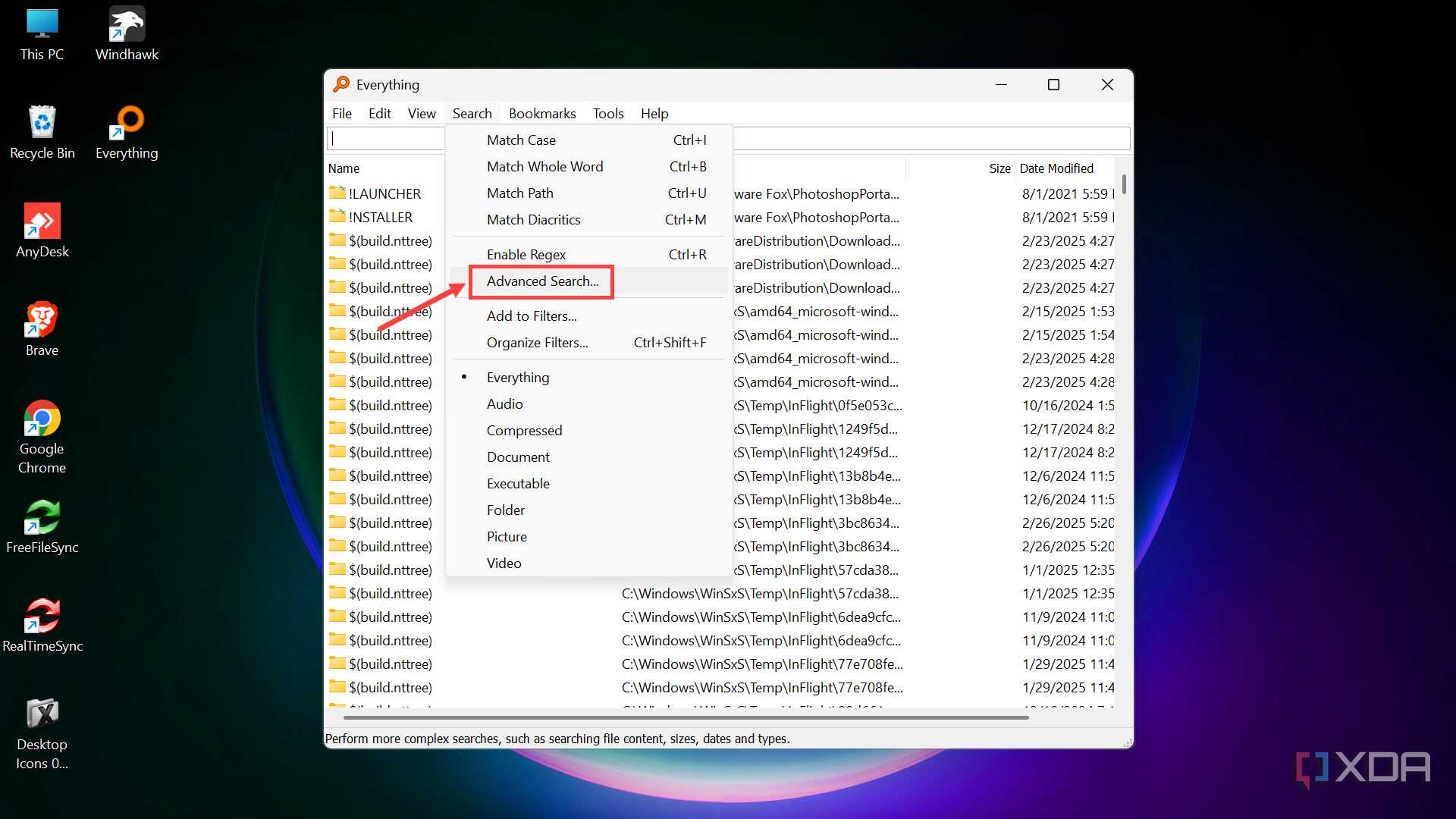Toggle Match Case in Search menu

(x=589, y=140)
